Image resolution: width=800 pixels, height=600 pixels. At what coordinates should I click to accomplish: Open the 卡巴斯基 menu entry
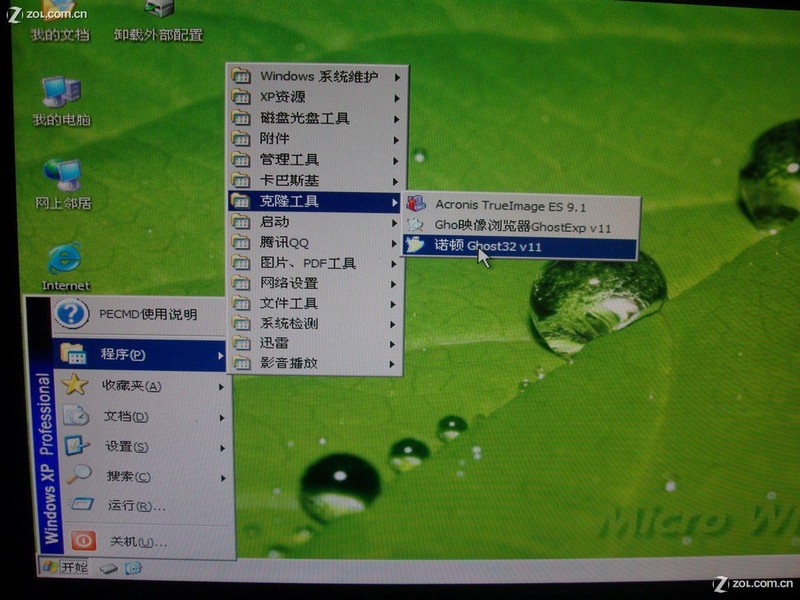point(315,181)
